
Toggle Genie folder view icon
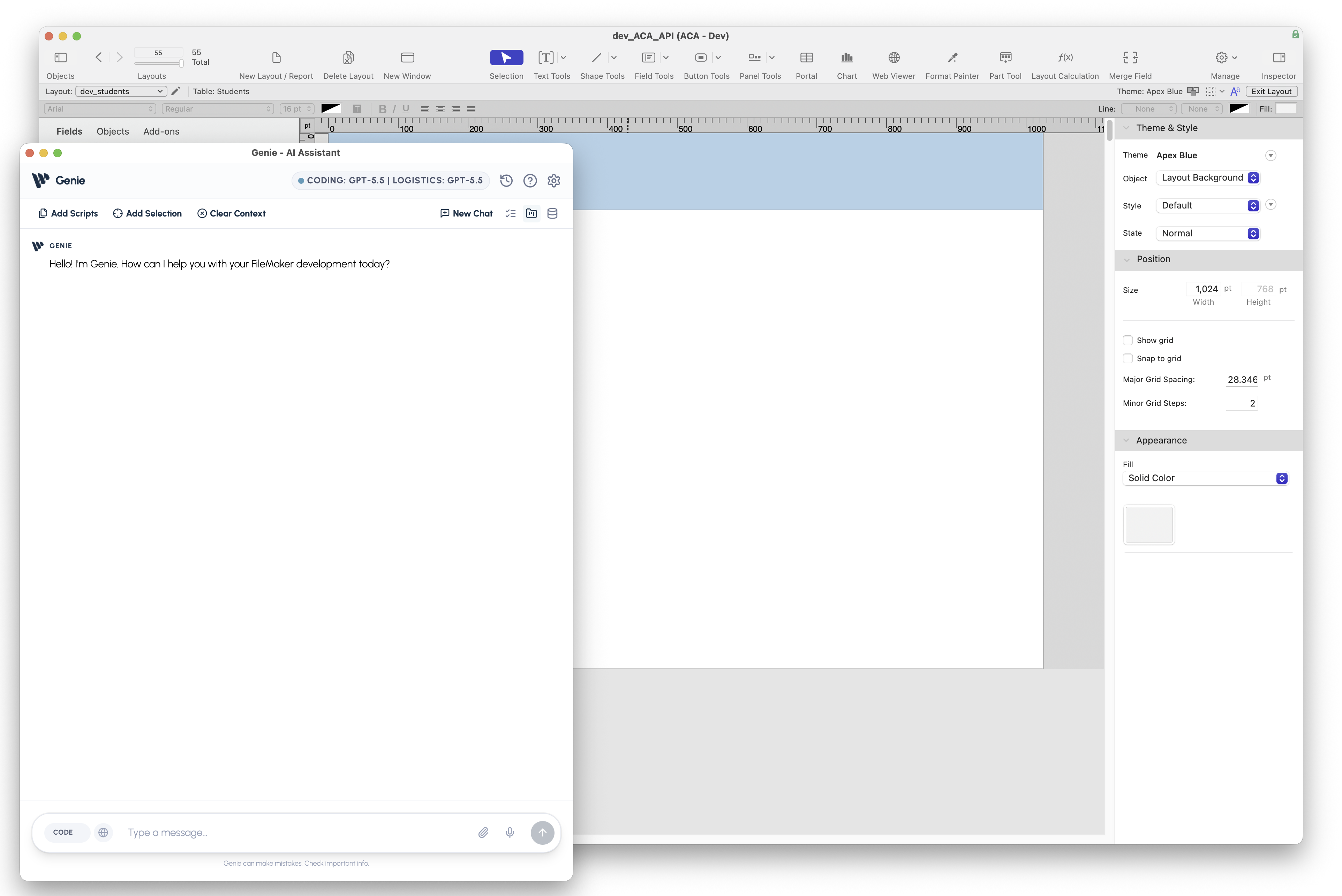pyautogui.click(x=531, y=213)
